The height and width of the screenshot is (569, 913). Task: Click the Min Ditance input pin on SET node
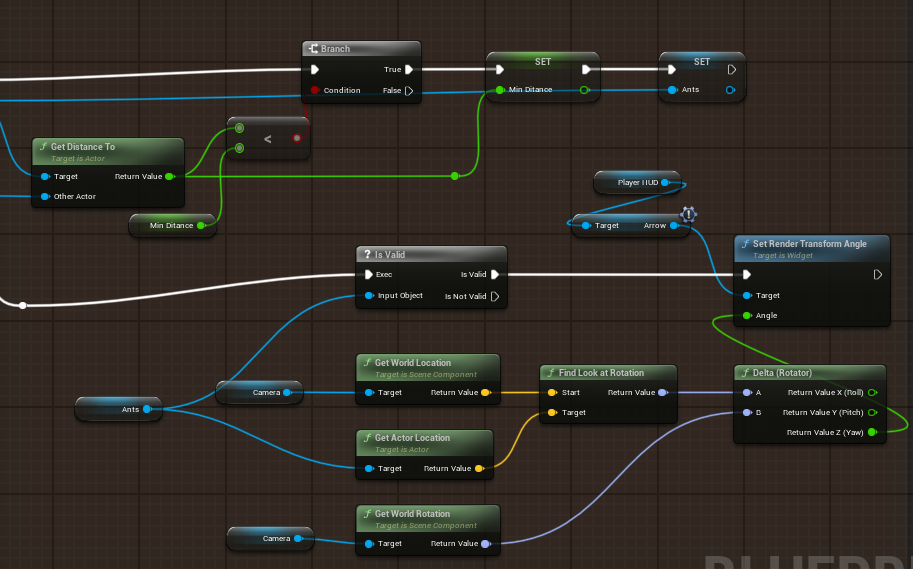500,90
